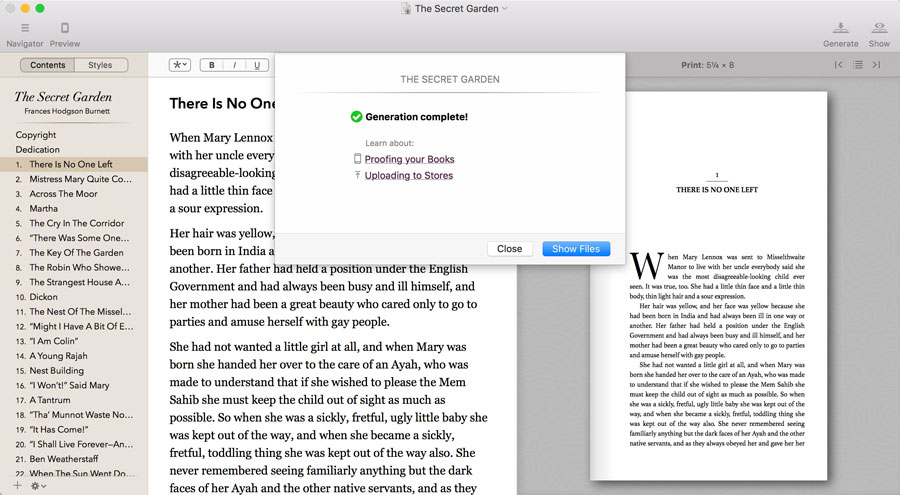The height and width of the screenshot is (495, 900).
Task: Select chapter Martha
Action: (73, 208)
